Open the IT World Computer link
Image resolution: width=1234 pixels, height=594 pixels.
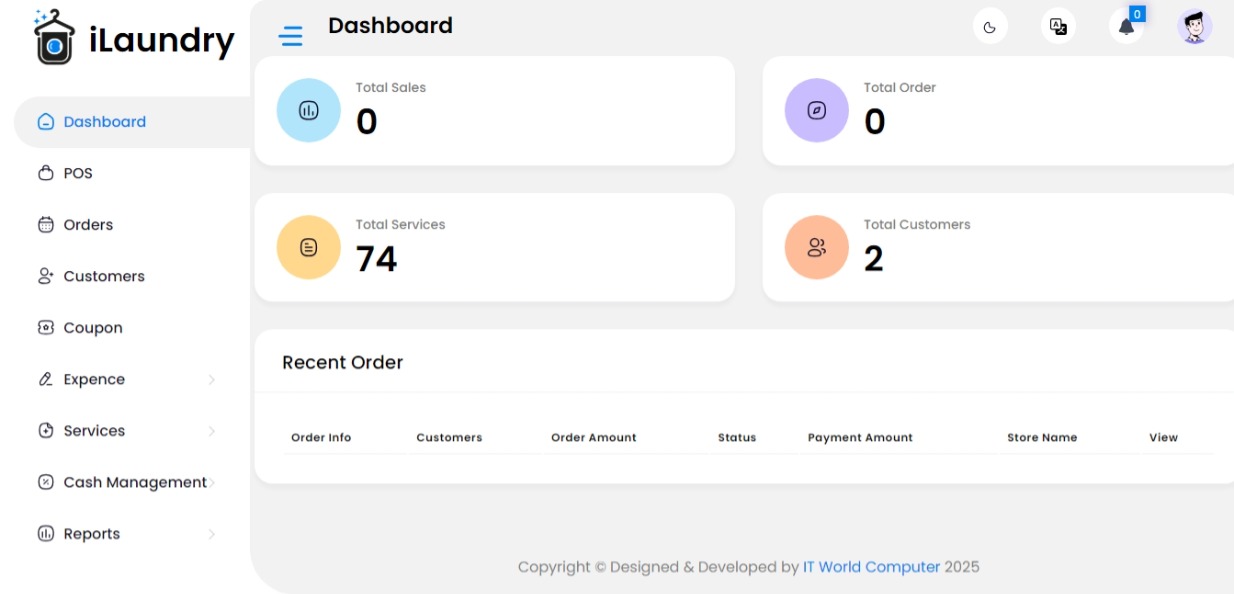[x=871, y=567]
